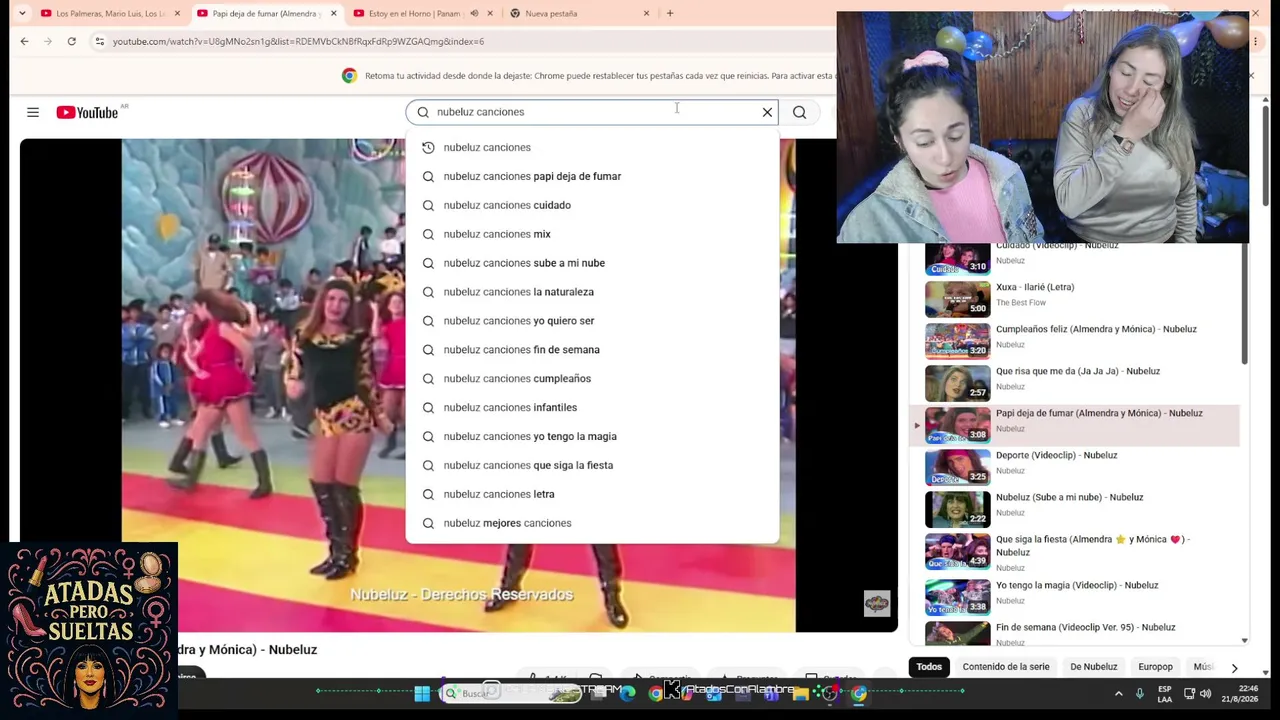Open the Xuxa - Ilarié (Letra) thumbnail
Viewport: 1280px width, 720px height.
[957, 299]
